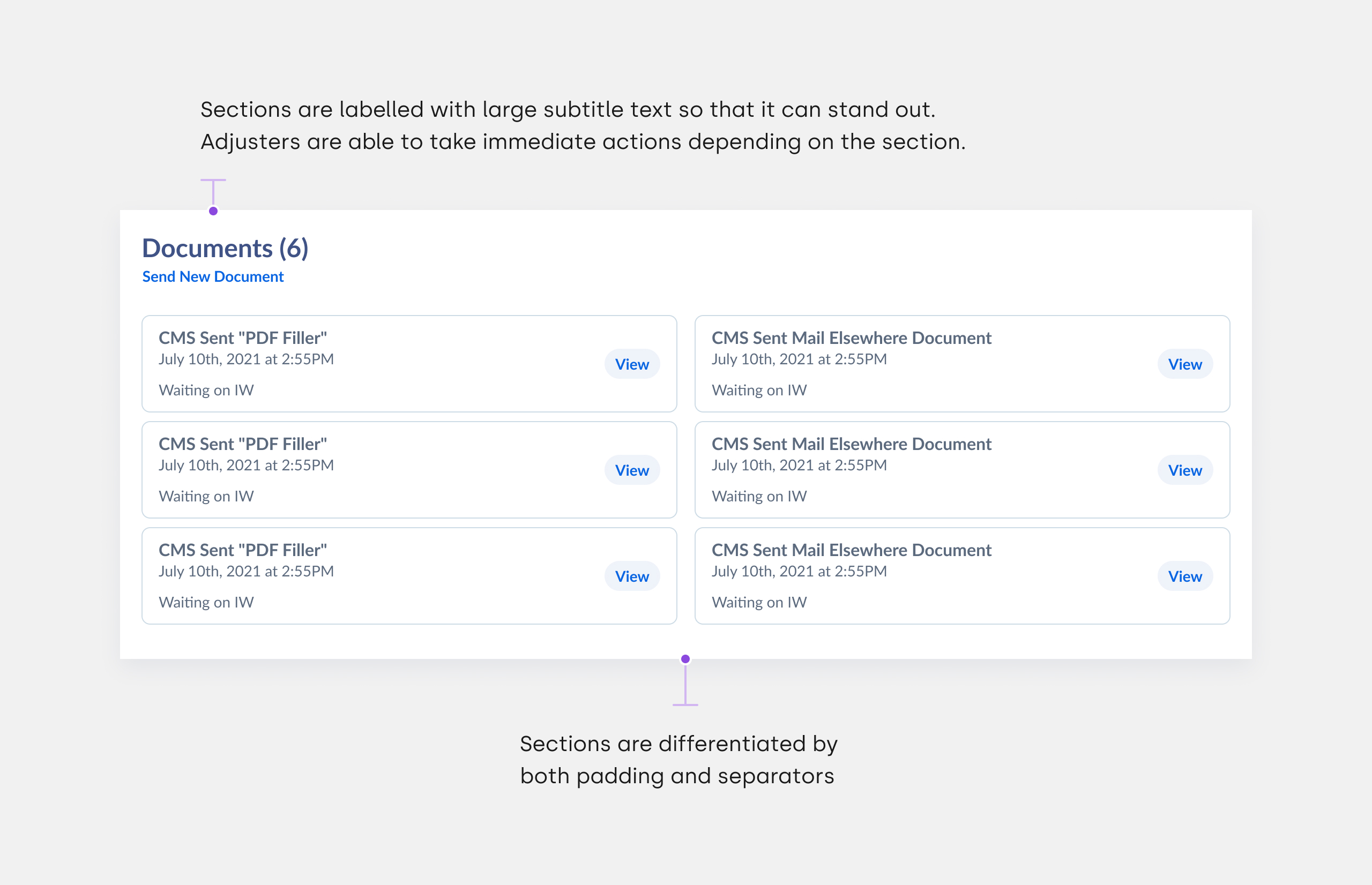The image size is (1372, 885).
Task: Select the Documents (6) section heading
Action: click(x=225, y=248)
